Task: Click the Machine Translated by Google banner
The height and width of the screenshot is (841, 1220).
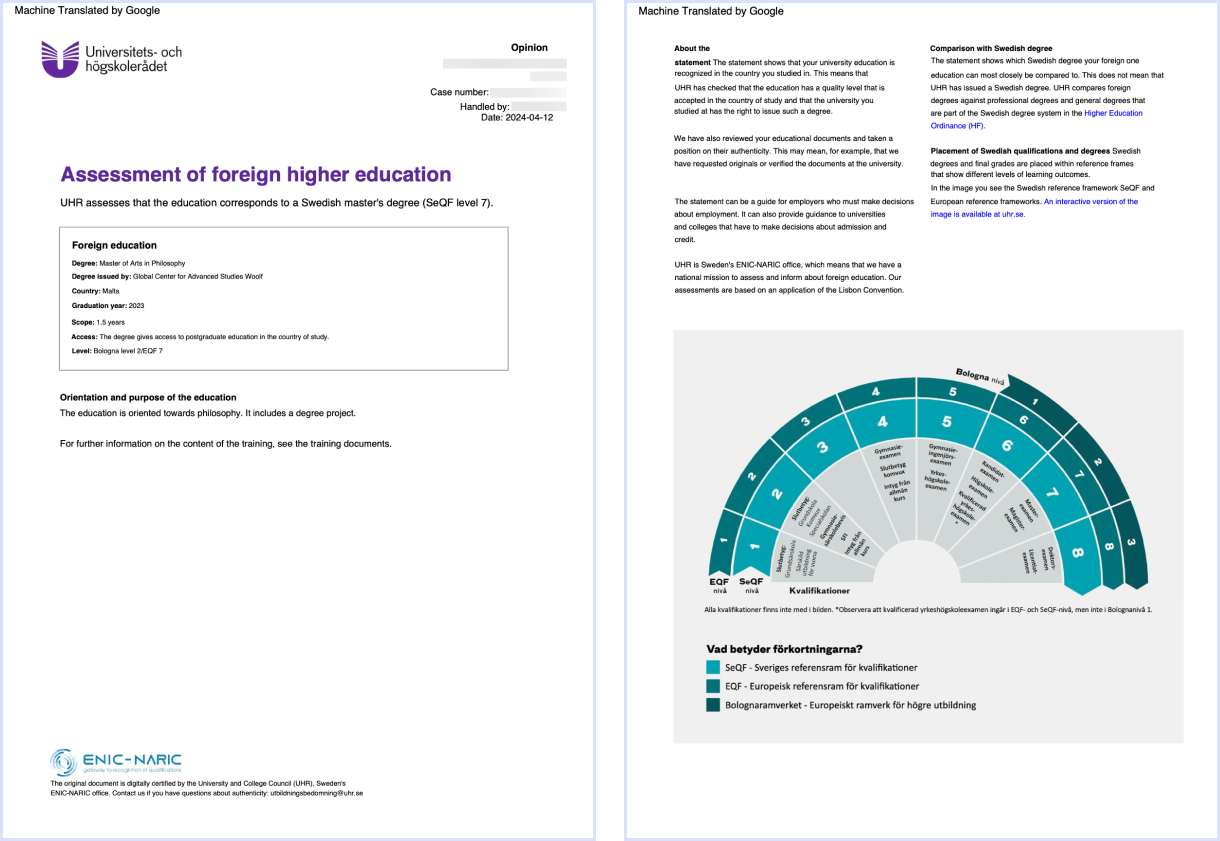Action: coord(88,11)
